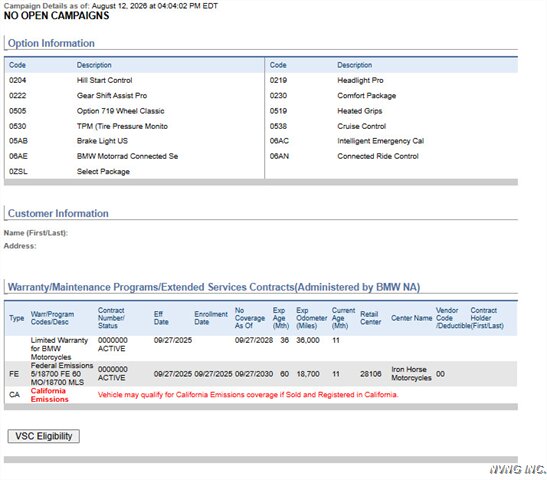This screenshot has height=480, width=547.
Task: Select the Connected Ride Control entry
Action: [378, 156]
